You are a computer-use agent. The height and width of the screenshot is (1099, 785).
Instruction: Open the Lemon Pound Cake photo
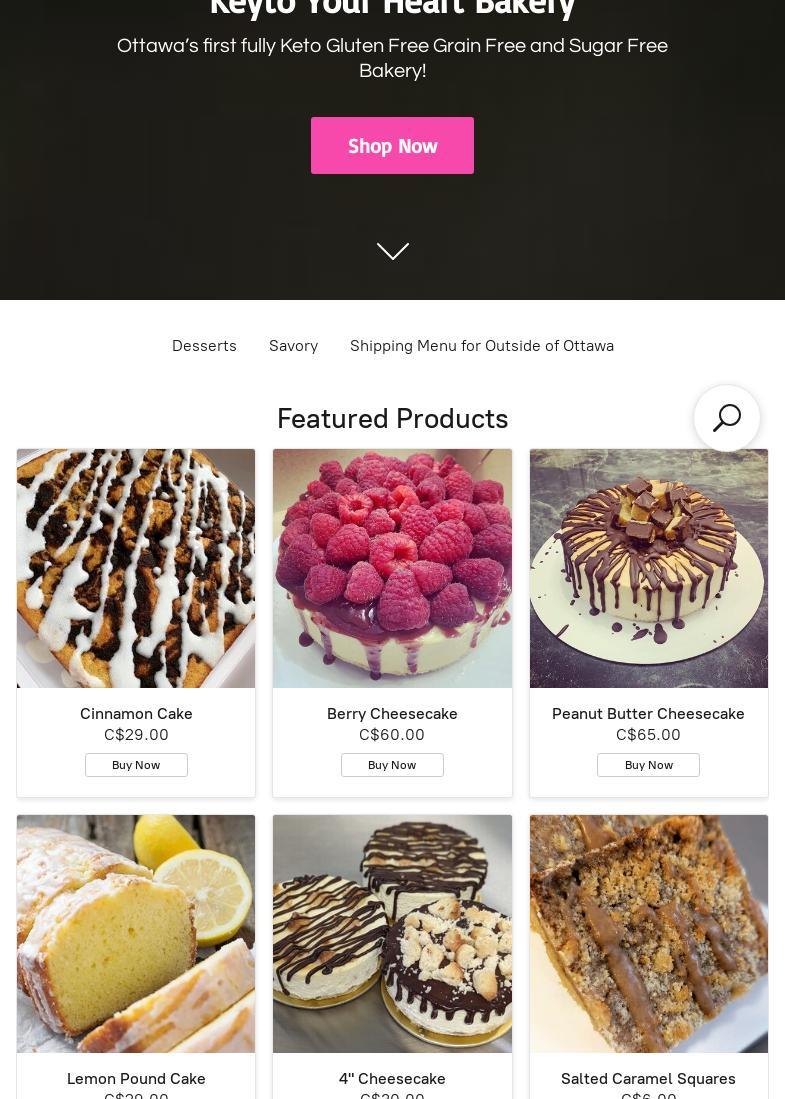point(136,933)
